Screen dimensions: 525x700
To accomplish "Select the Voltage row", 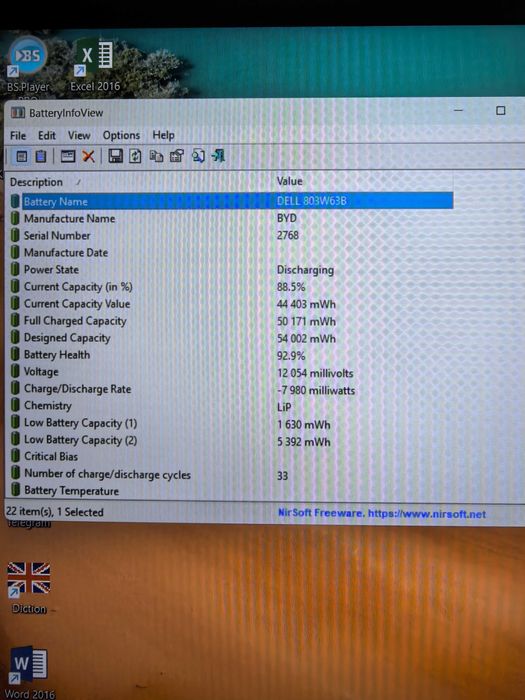I will (x=231, y=372).
